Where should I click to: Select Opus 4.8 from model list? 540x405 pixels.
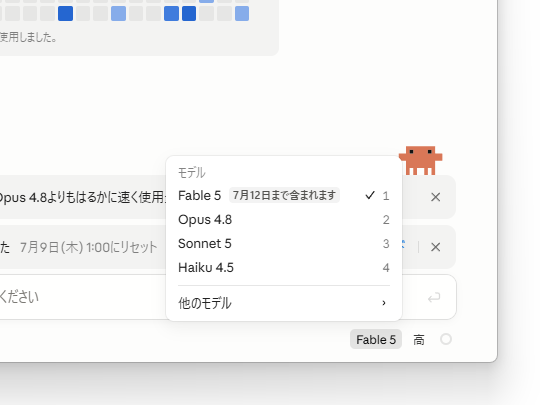284,220
